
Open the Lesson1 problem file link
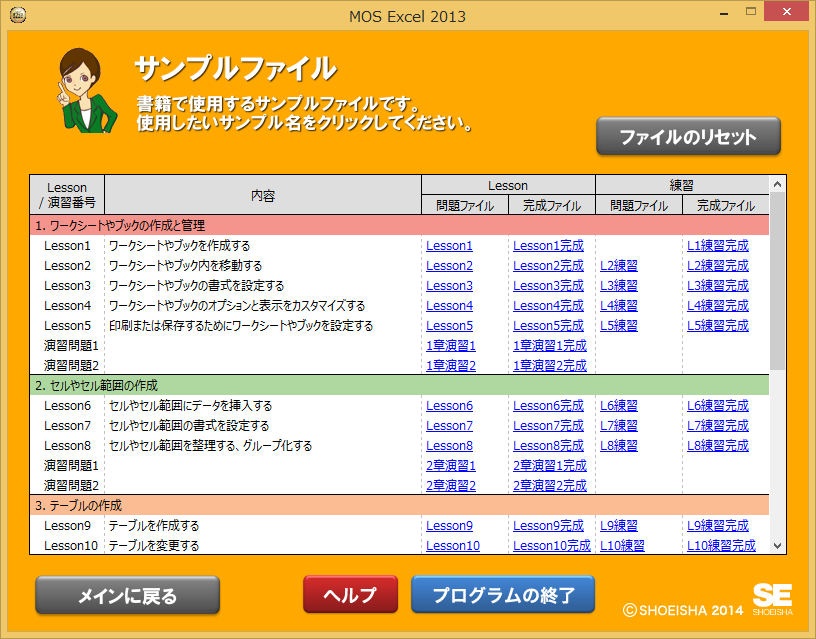pyautogui.click(x=449, y=246)
